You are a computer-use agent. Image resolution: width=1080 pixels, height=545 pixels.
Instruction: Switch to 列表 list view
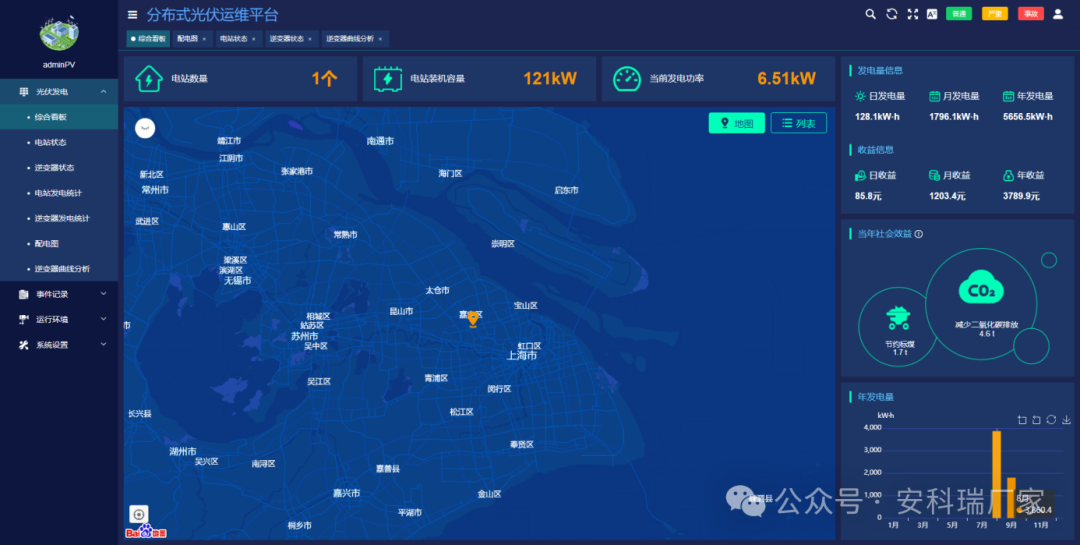(x=798, y=123)
